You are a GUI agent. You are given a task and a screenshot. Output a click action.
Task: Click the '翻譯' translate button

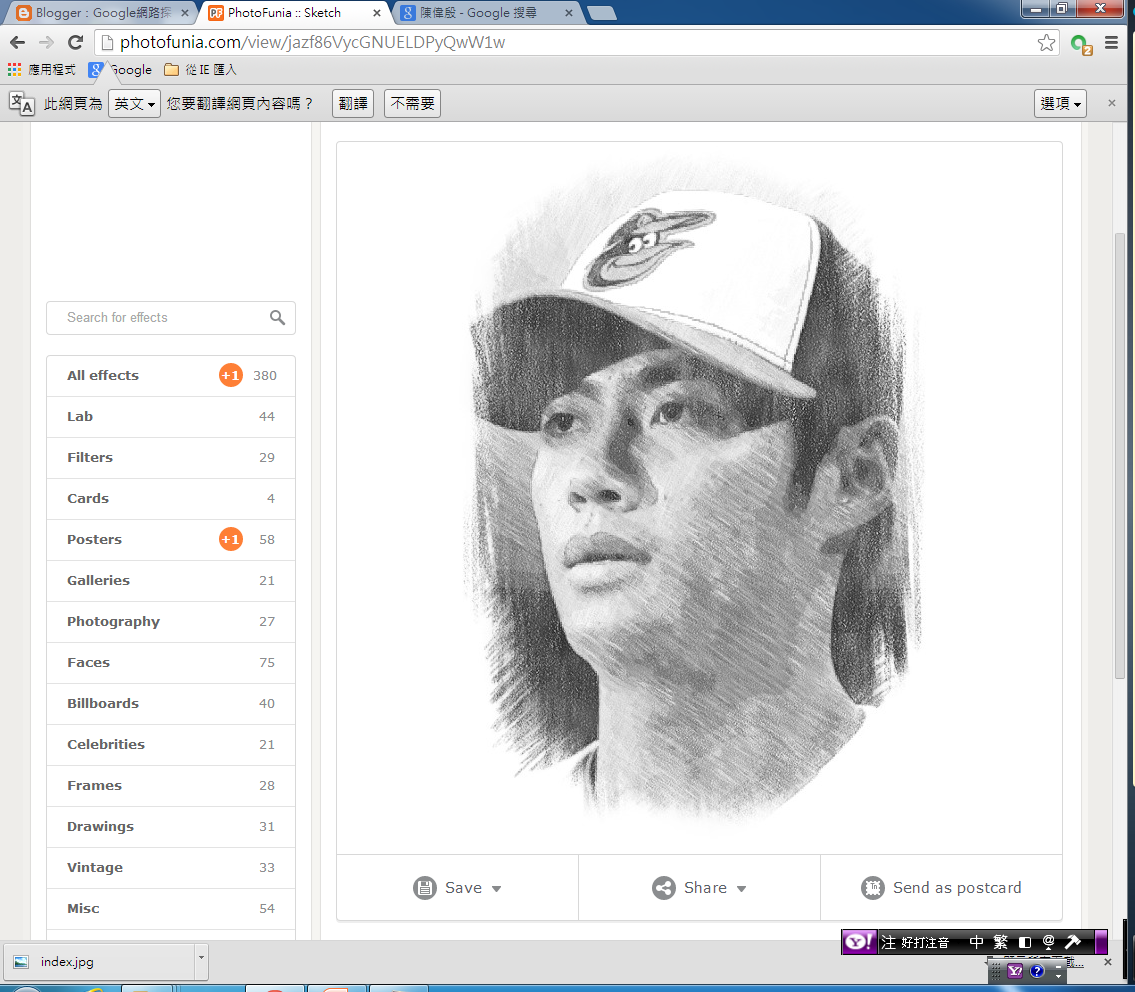(x=353, y=104)
